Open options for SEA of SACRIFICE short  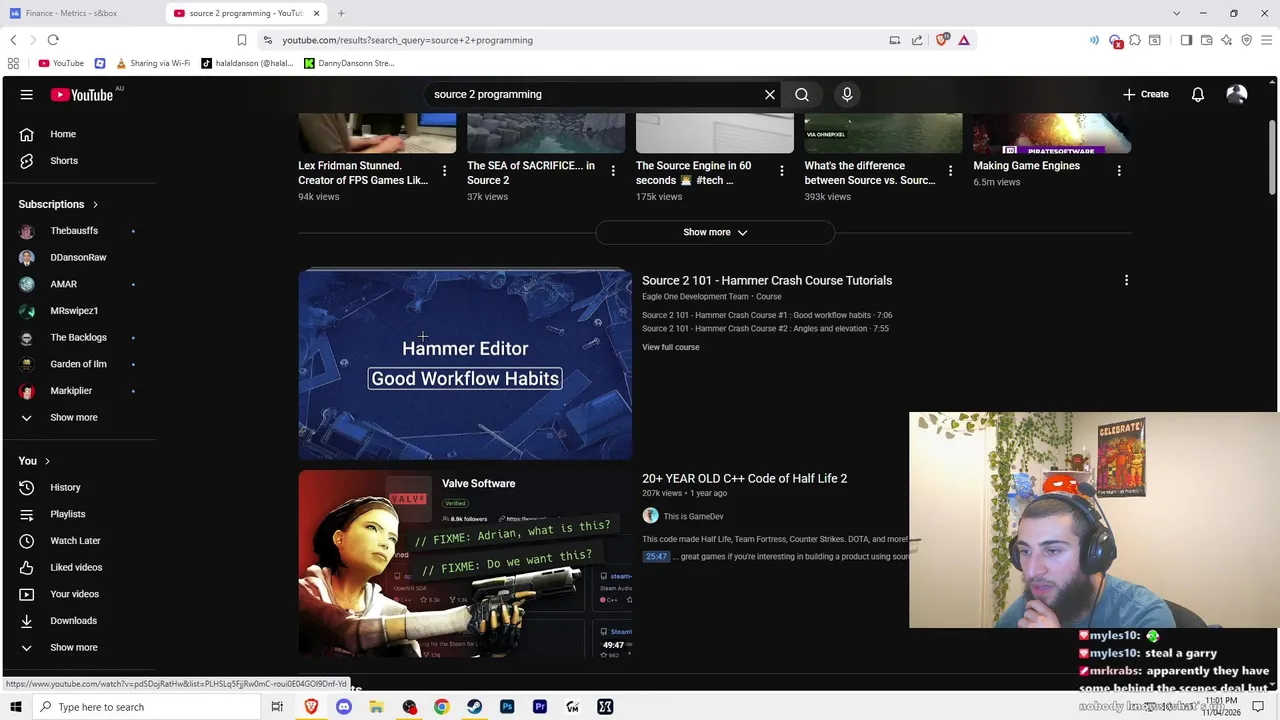(x=613, y=171)
